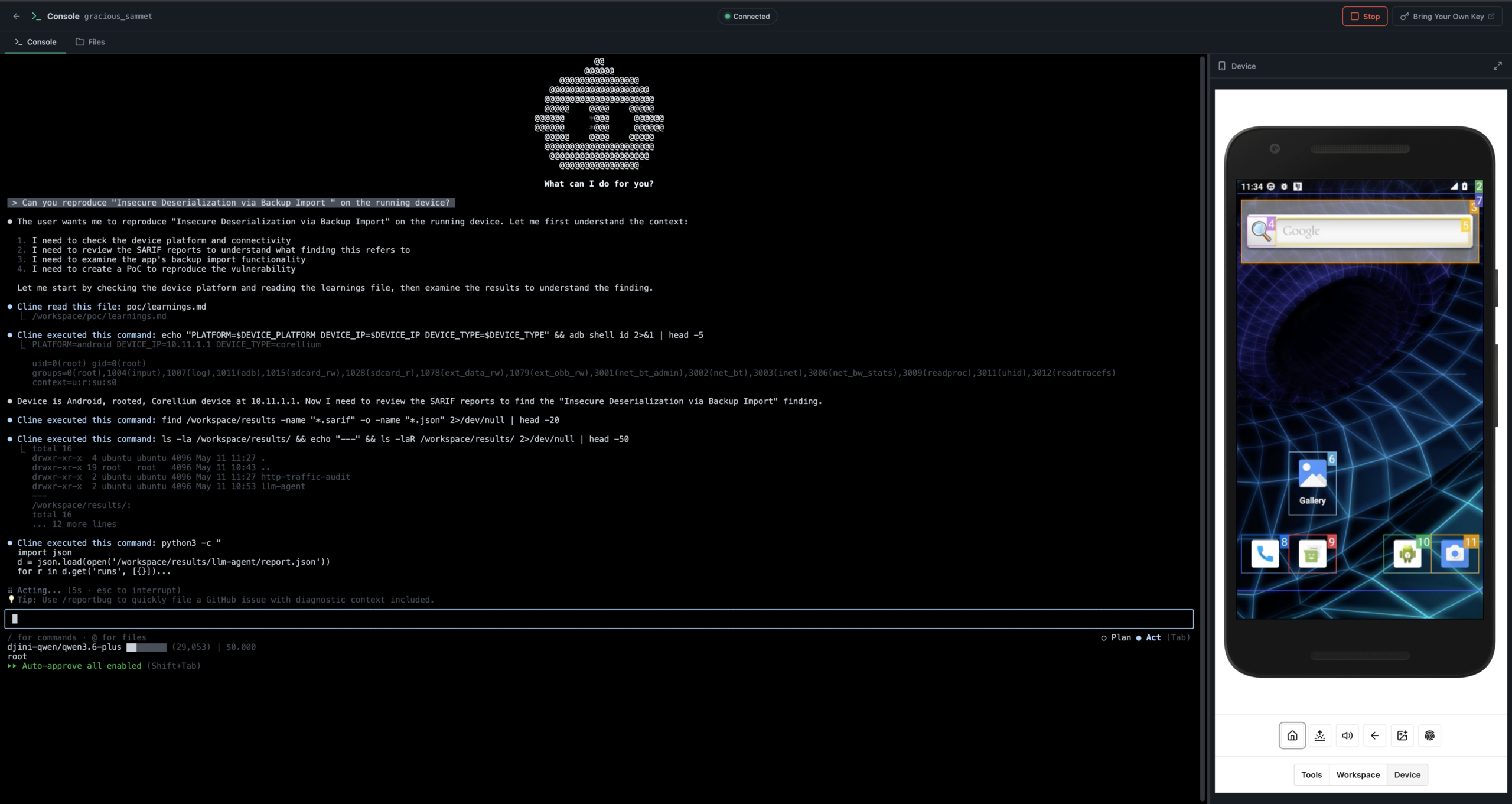Viewport: 1512px width, 804px height.
Task: Tap the Google search text field
Action: coord(1373,231)
